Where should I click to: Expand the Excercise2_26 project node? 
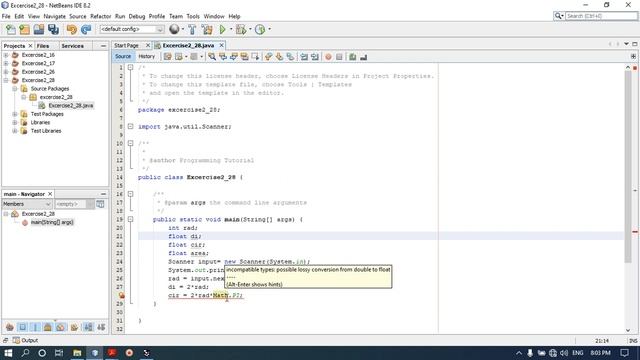(6, 72)
